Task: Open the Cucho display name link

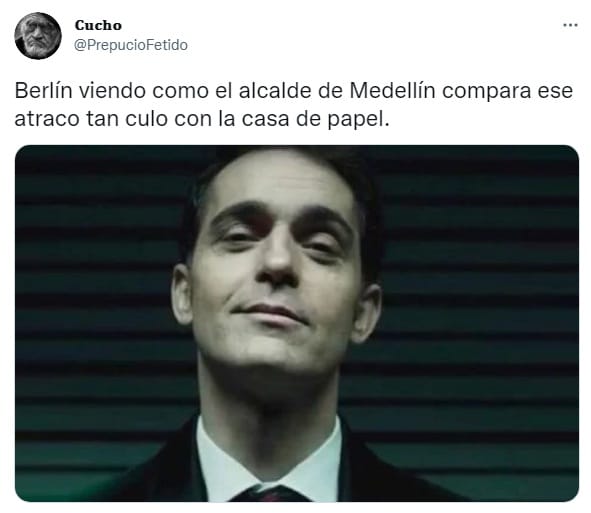Action: click(98, 25)
